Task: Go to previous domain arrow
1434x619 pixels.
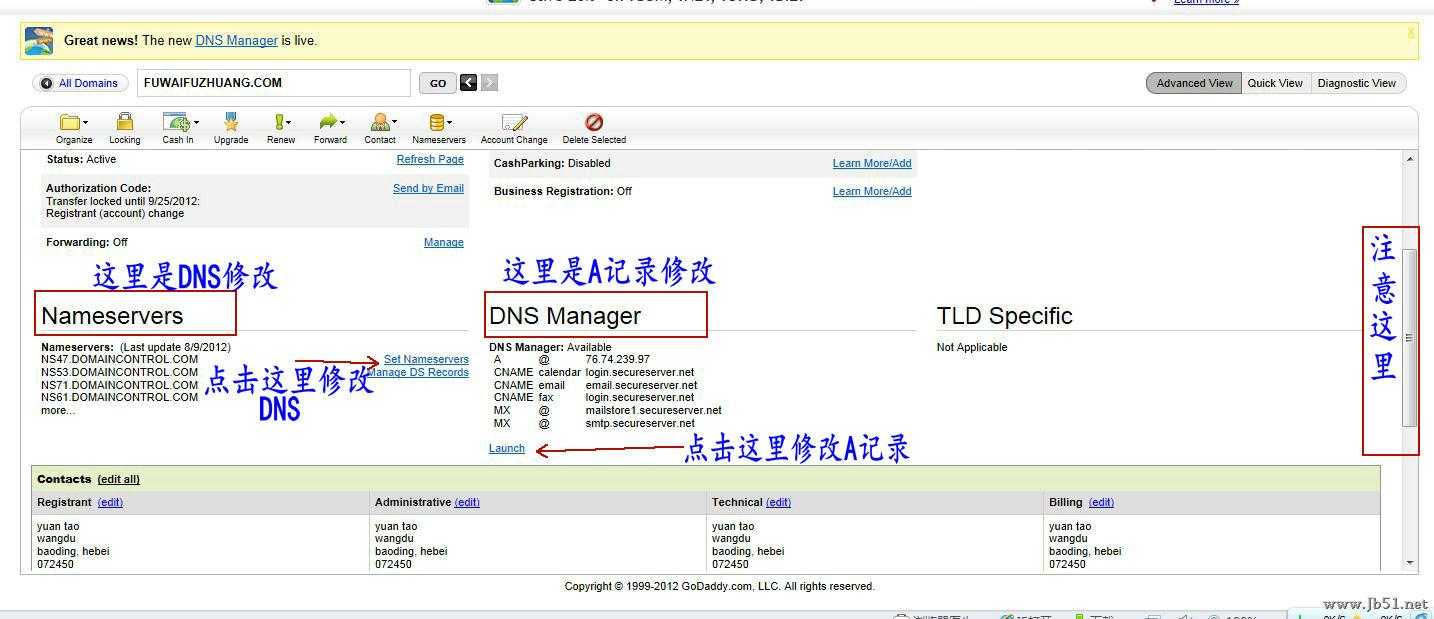Action: pos(468,83)
